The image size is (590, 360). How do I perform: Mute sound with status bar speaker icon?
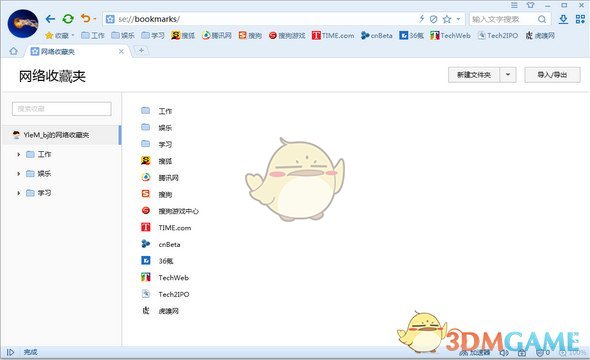click(x=504, y=352)
